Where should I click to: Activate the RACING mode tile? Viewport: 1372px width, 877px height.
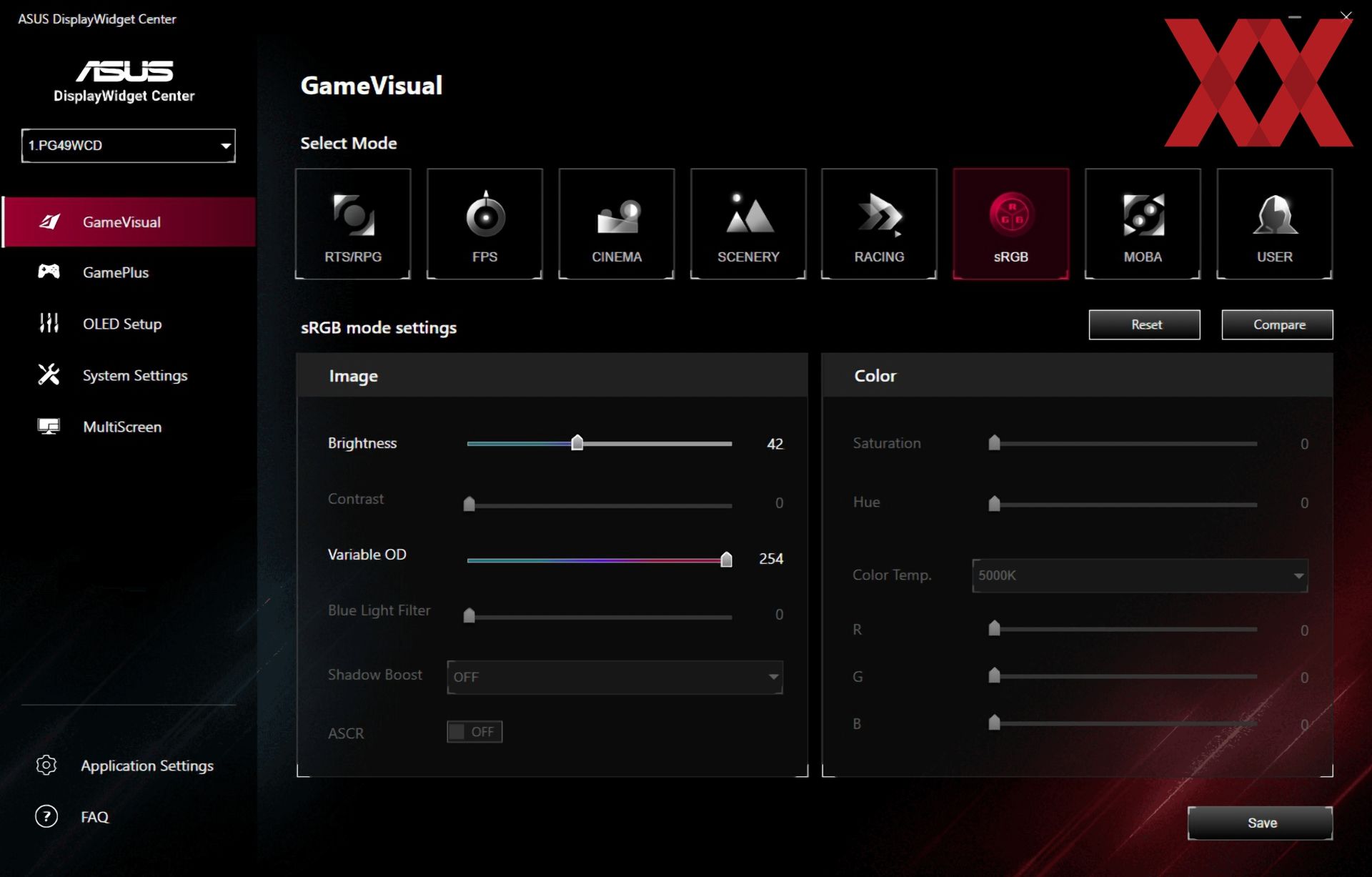[879, 224]
